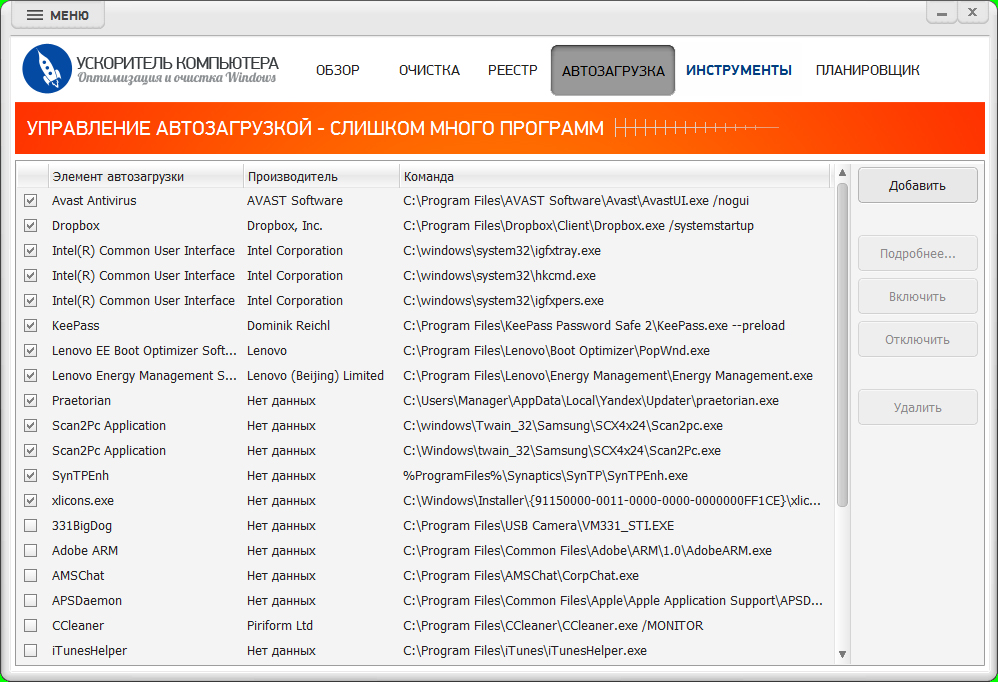
Task: Open the ПЛАНИРОВЩИК tab
Action: tap(868, 70)
